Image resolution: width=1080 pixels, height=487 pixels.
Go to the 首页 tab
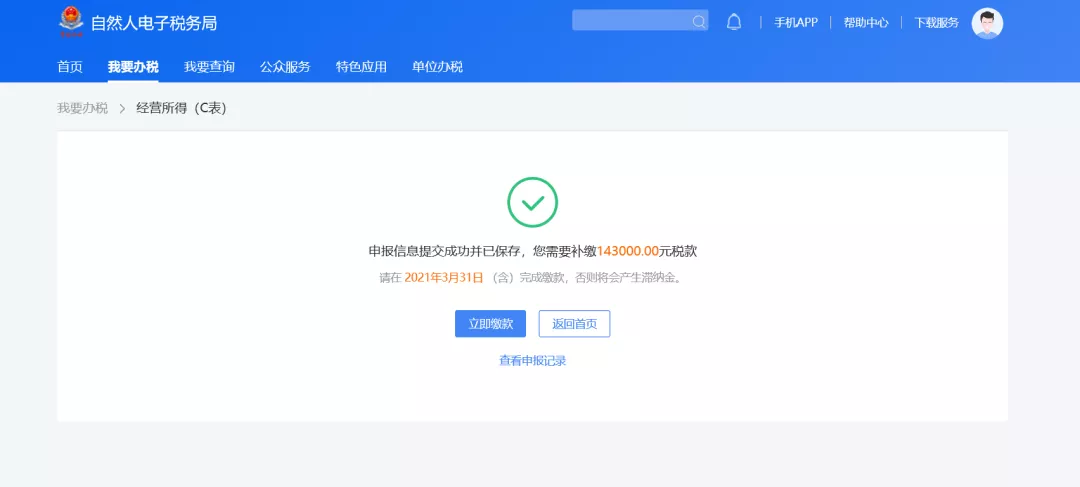click(70, 67)
